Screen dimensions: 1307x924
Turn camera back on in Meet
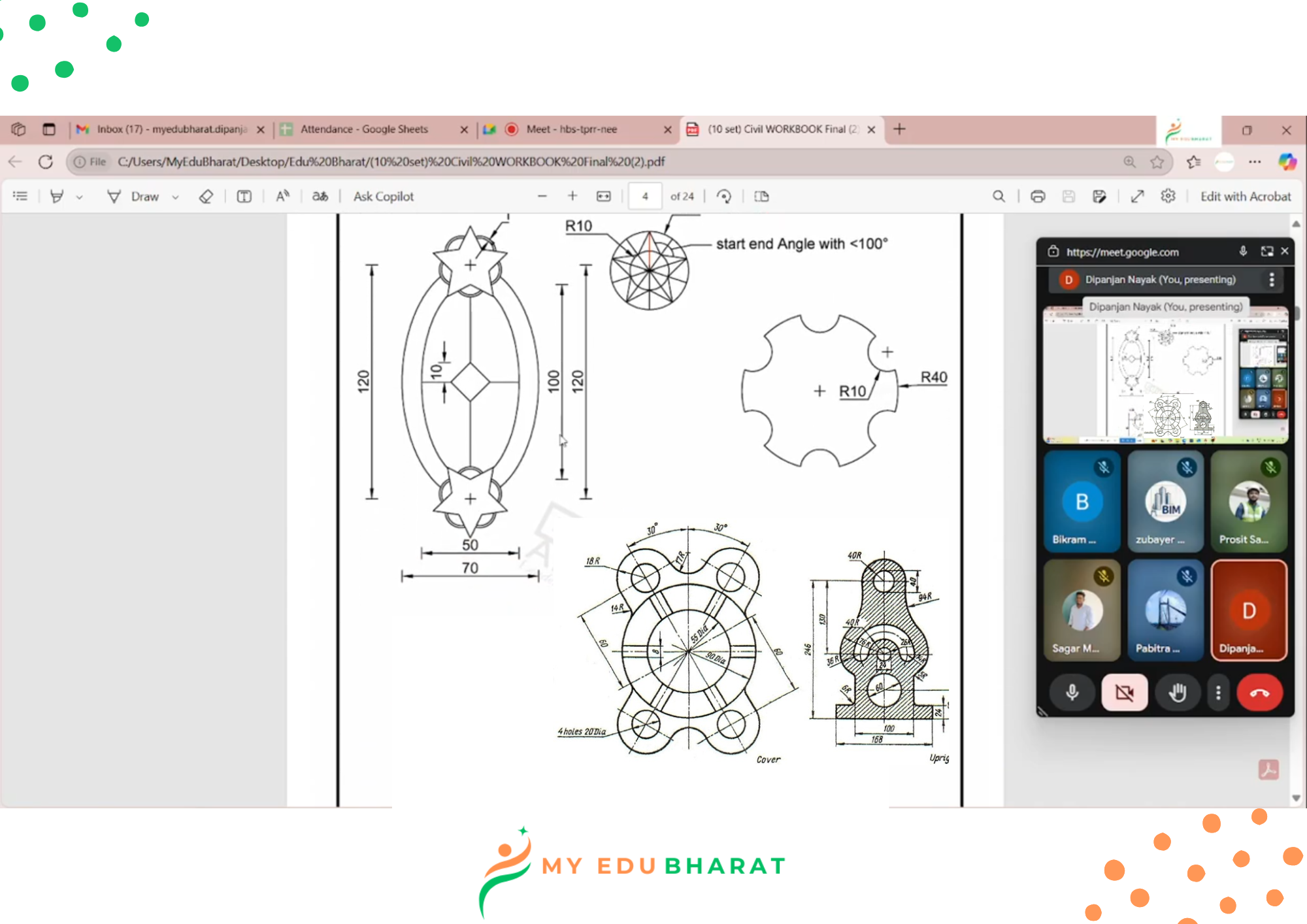coord(1124,693)
